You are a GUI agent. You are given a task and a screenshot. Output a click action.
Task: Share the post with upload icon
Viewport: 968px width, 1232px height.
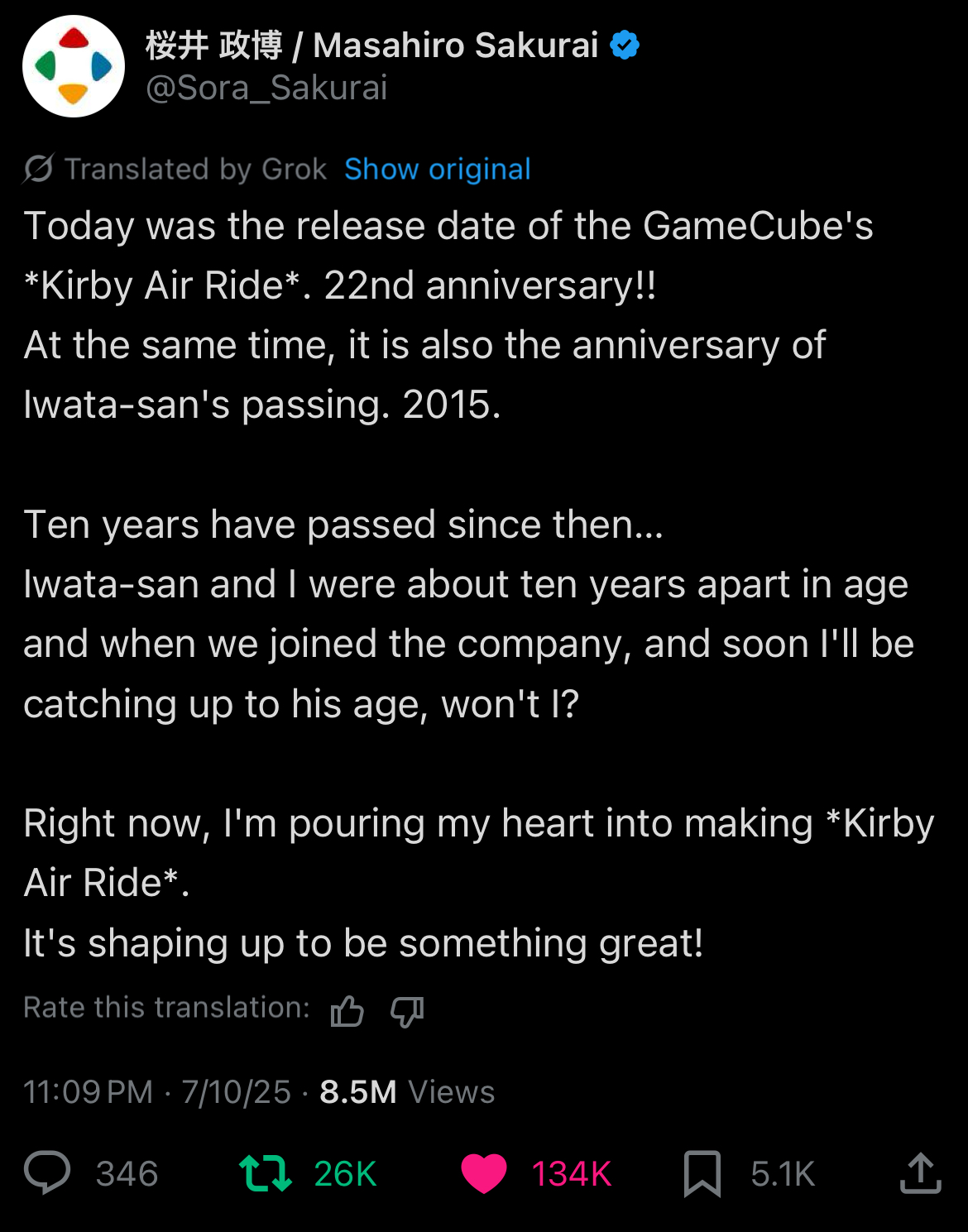(x=921, y=1172)
